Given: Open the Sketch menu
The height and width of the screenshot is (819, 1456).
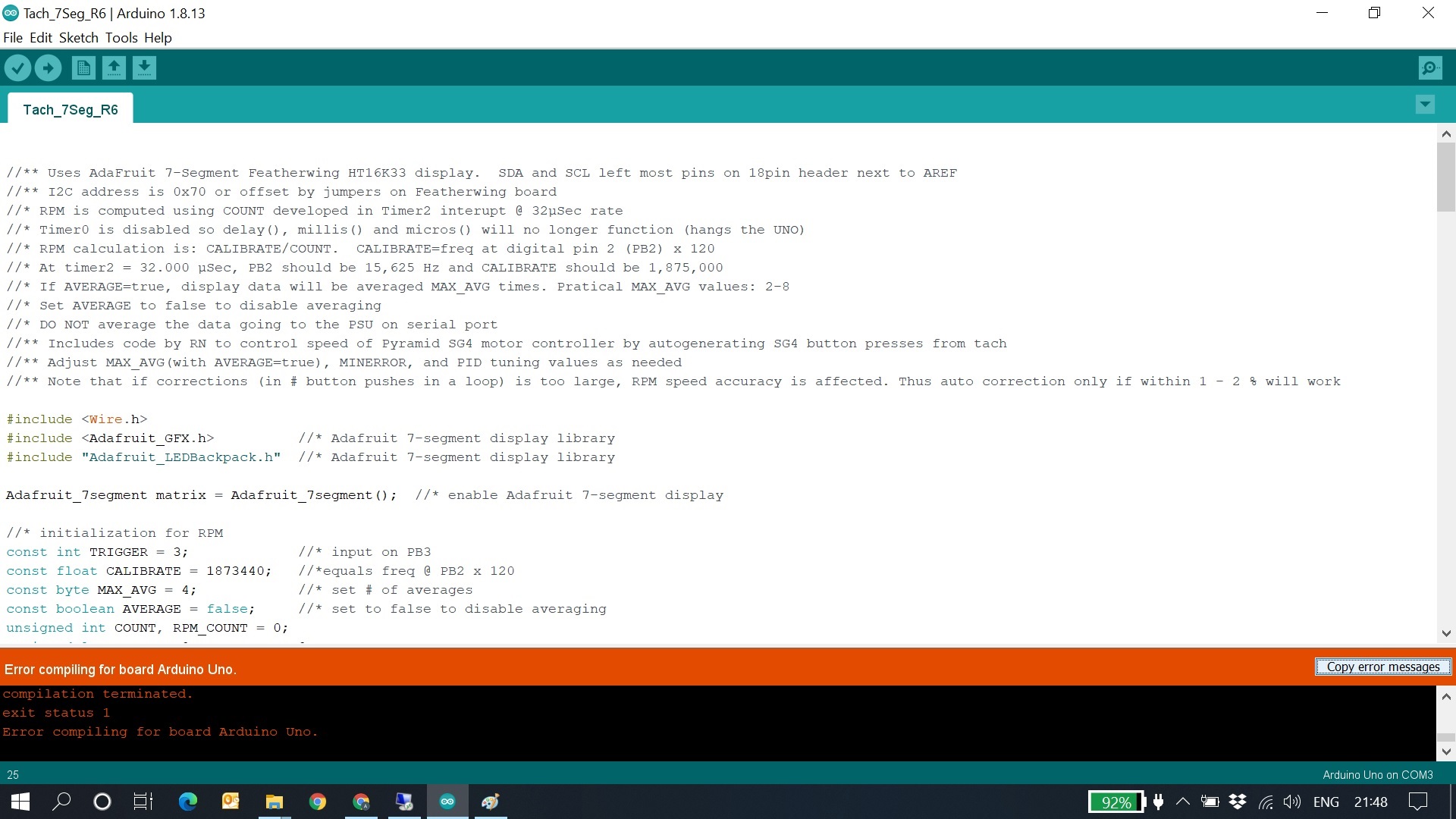Looking at the screenshot, I should click(x=79, y=38).
